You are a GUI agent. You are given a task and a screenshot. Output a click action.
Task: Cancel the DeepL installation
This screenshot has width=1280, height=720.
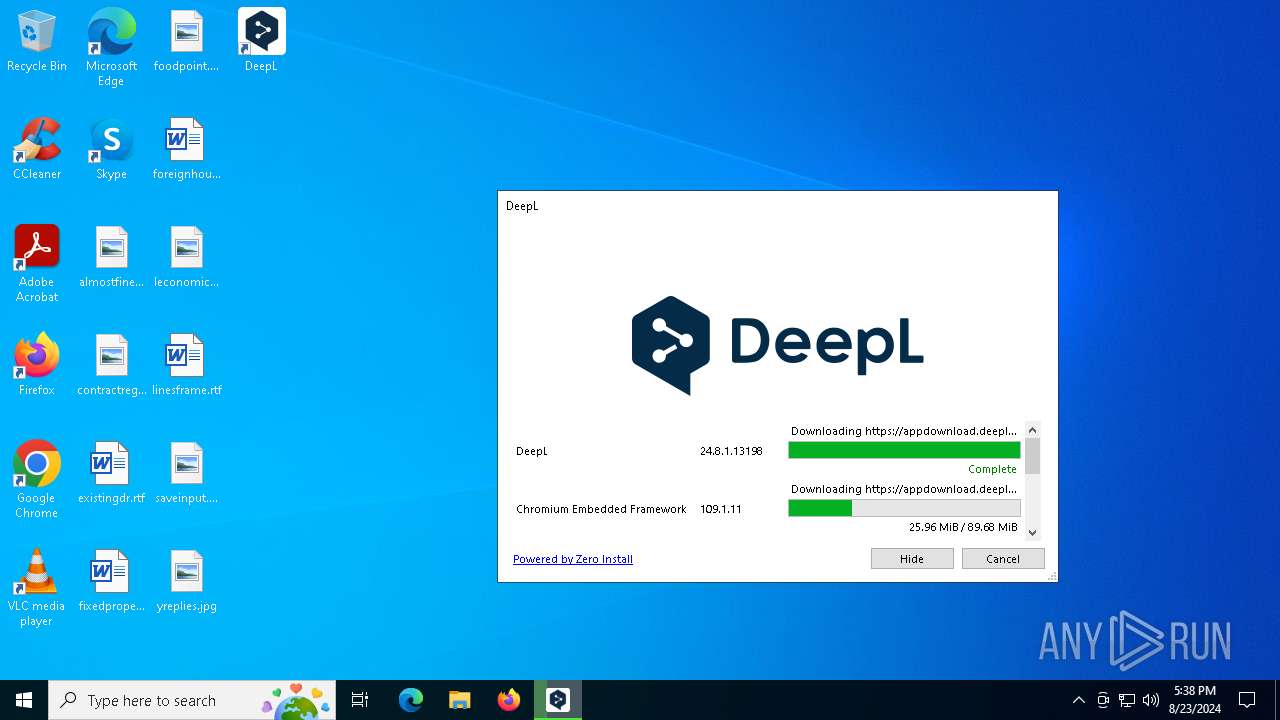tap(1003, 559)
